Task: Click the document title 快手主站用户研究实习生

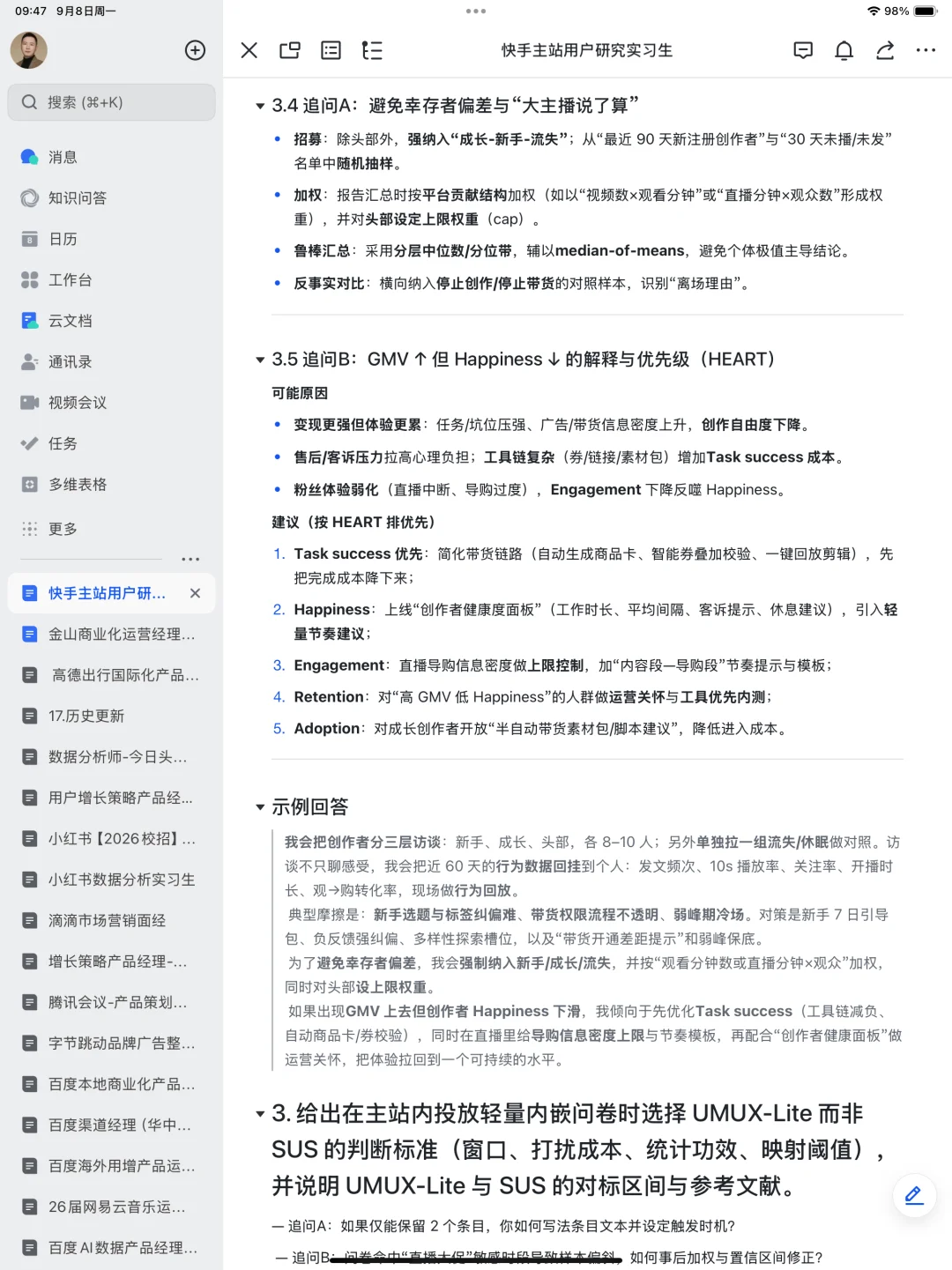Action: [x=587, y=50]
